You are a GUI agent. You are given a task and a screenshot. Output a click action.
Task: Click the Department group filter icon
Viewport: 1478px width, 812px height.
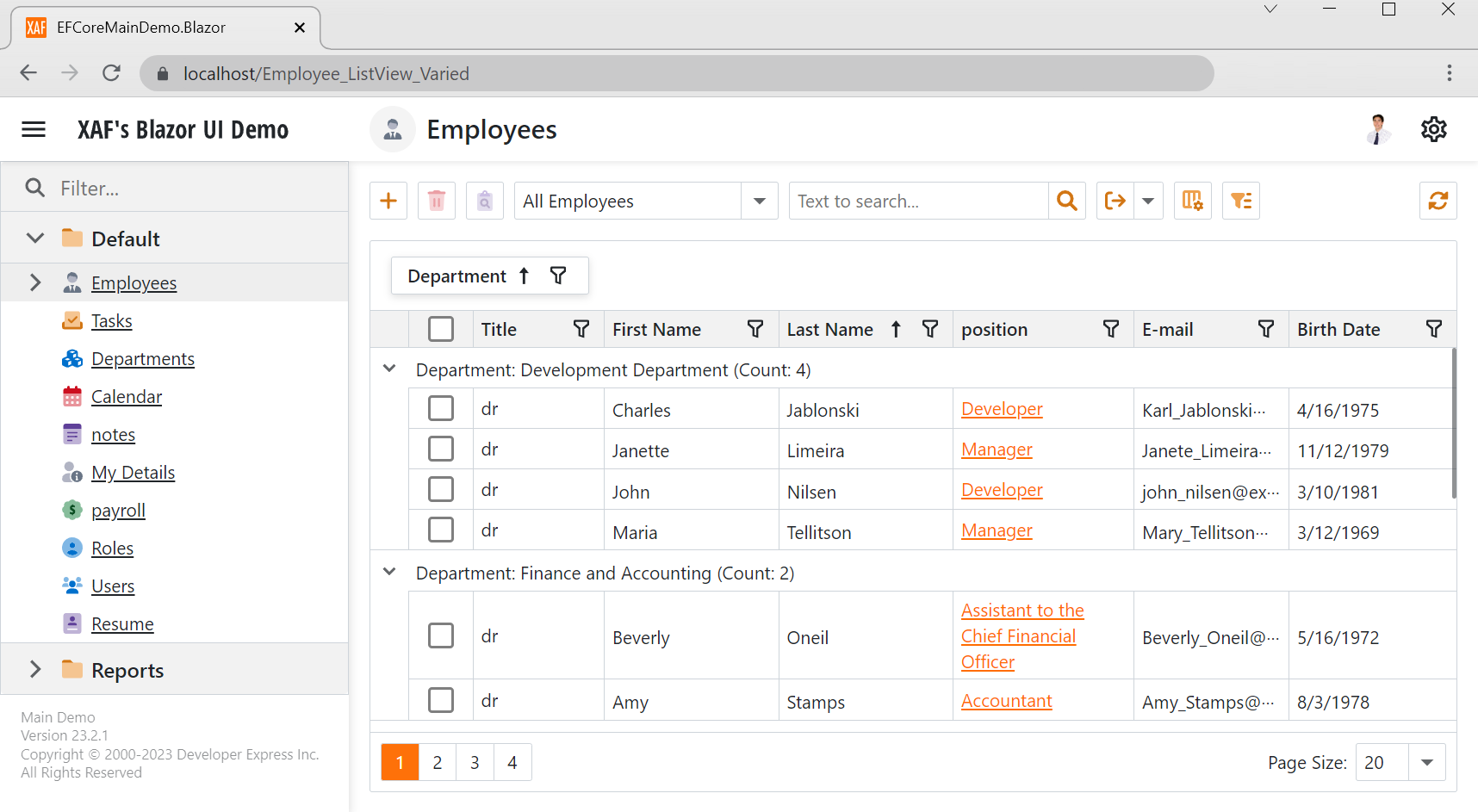click(558, 276)
